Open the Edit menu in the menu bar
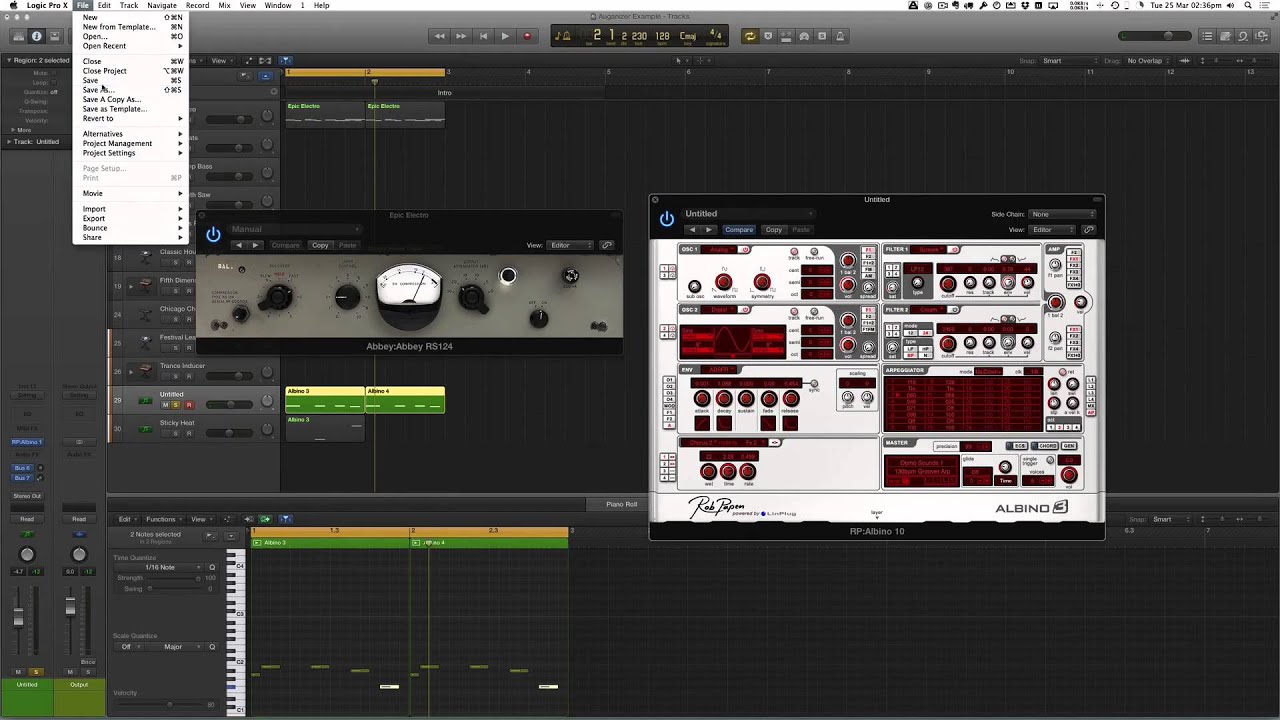 point(104,6)
